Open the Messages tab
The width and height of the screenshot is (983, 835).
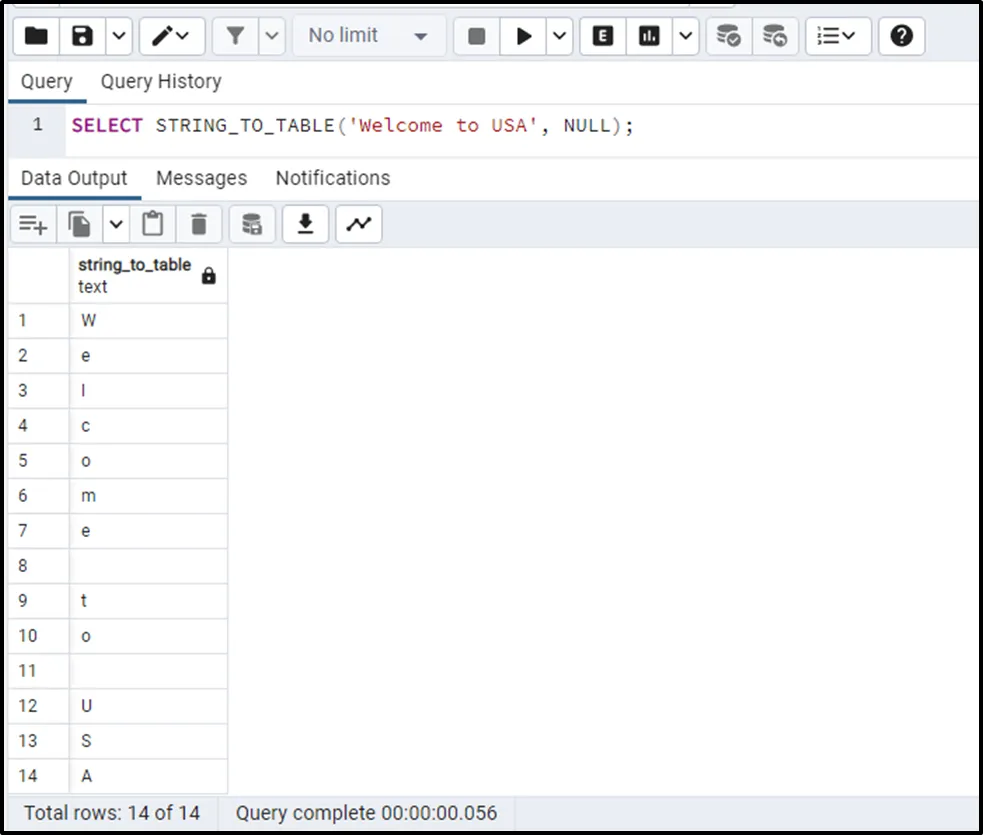201,178
